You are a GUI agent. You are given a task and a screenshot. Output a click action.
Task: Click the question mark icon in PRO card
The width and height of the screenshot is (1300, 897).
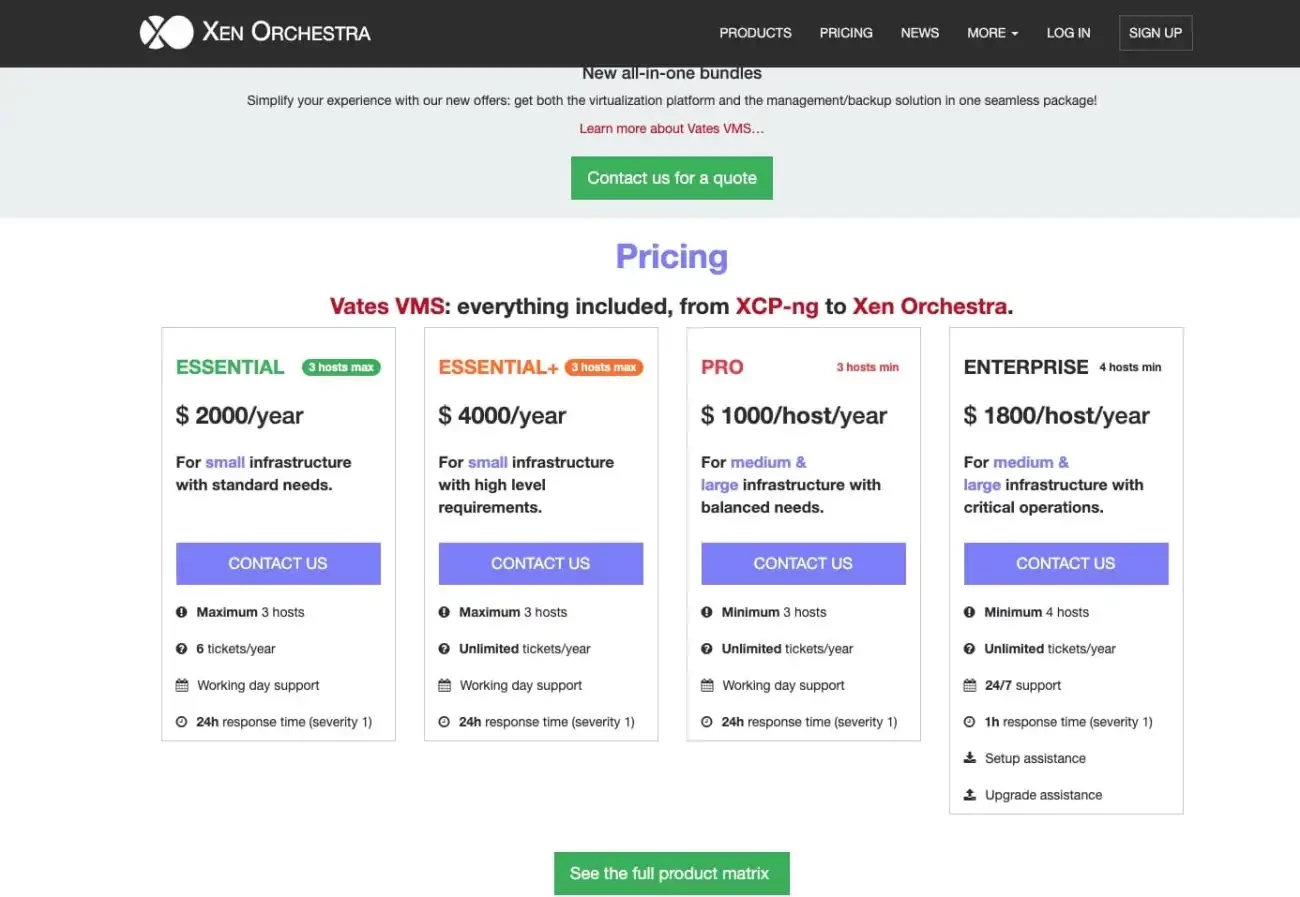click(x=707, y=649)
